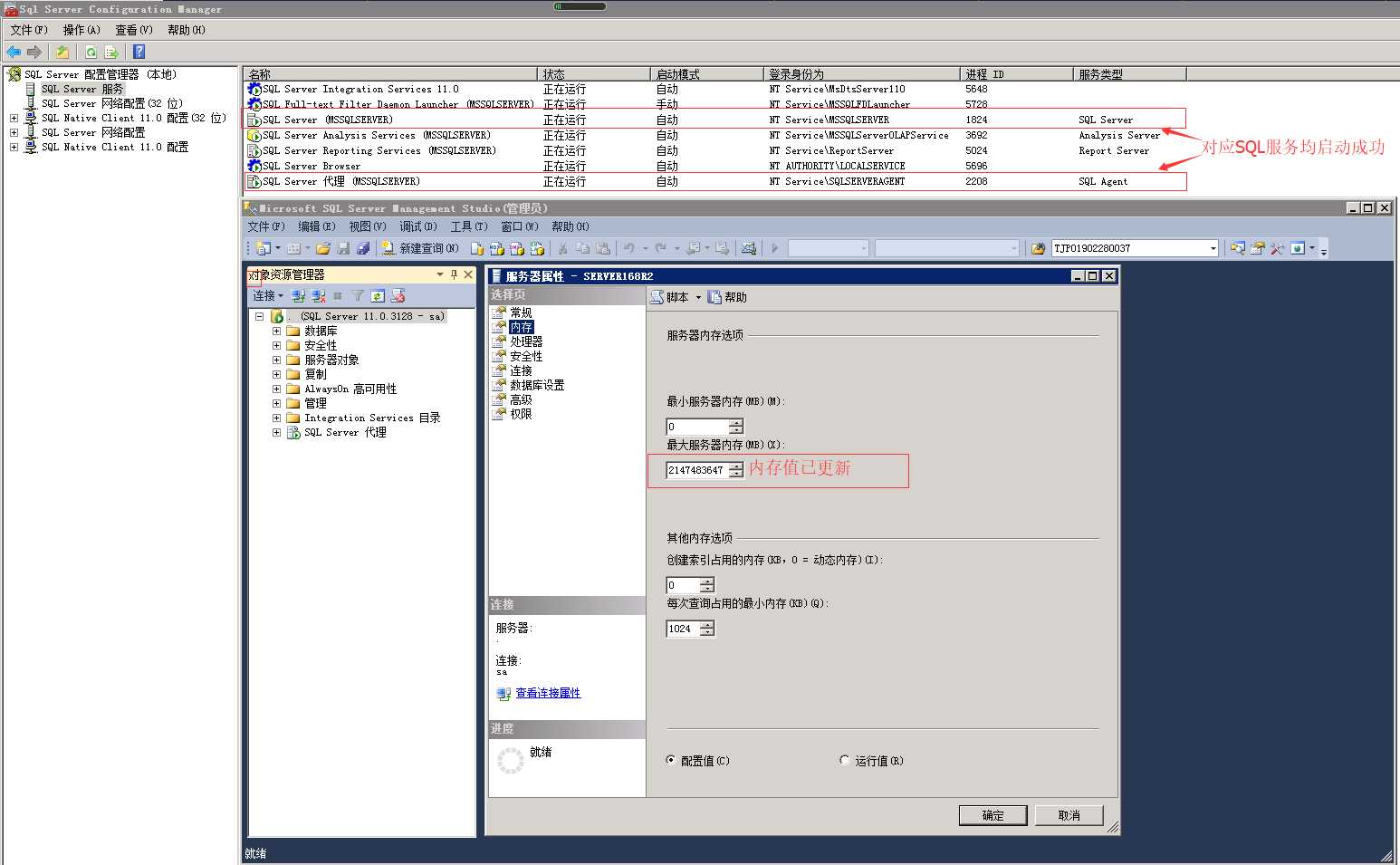Click the Connect Object Explorer icon

(x=299, y=296)
